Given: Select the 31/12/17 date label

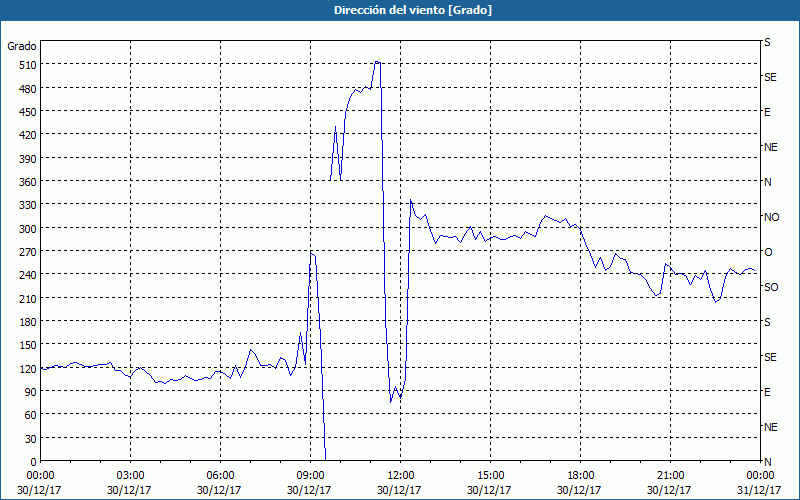Looking at the screenshot, I should point(759,490).
